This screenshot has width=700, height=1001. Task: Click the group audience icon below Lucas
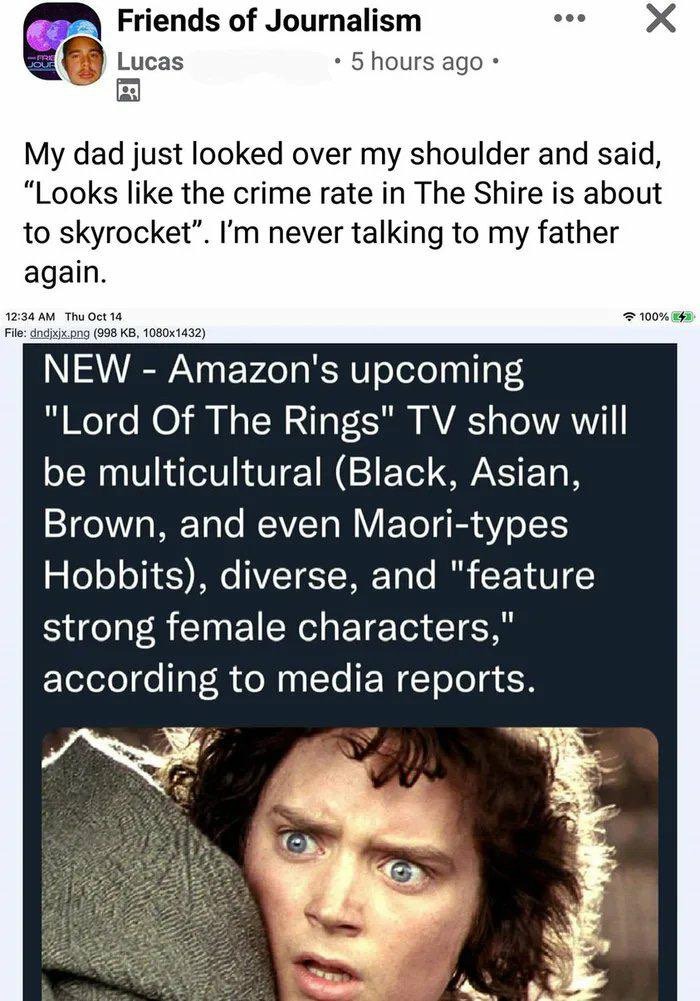[x=128, y=91]
